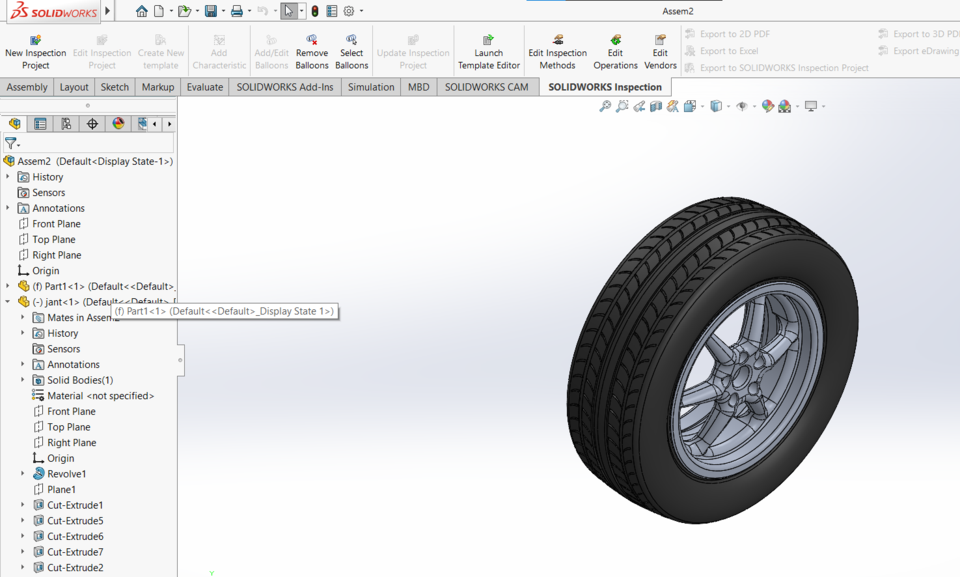Open the DisplayManager panel
Image resolution: width=960 pixels, height=577 pixels.
pos(117,123)
